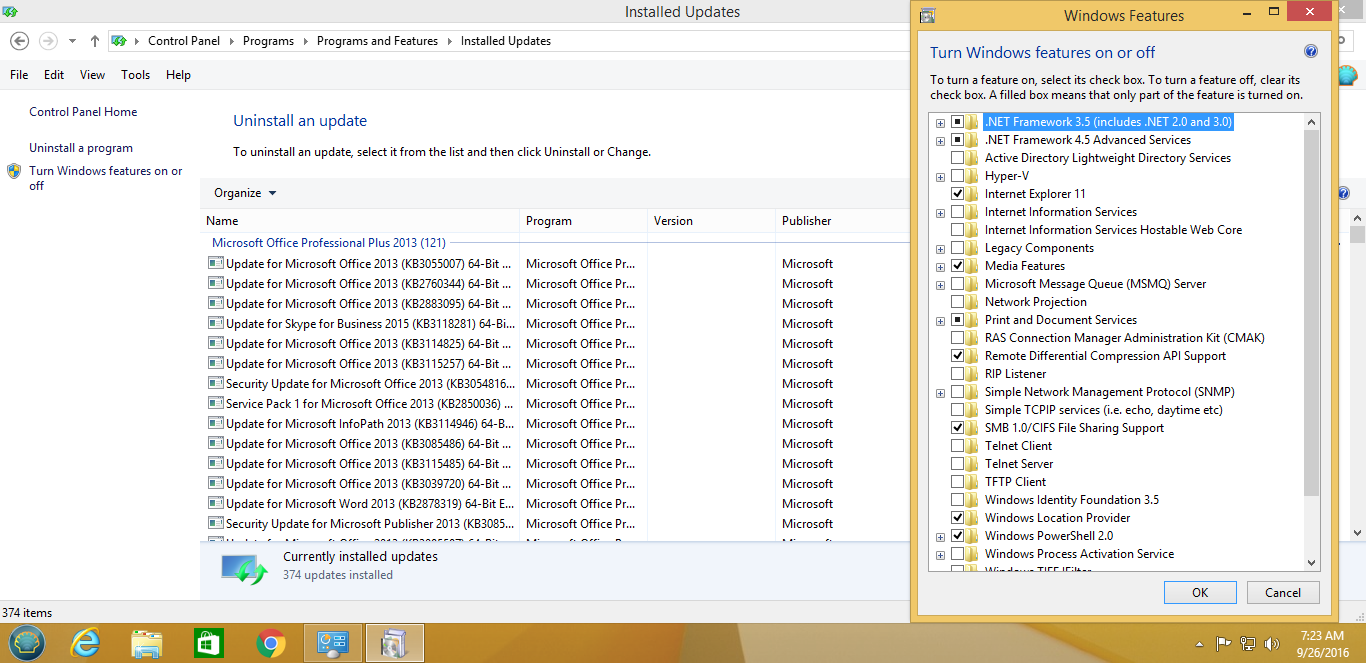Open File Explorer from the taskbar
This screenshot has width=1366, height=663.
point(147,643)
